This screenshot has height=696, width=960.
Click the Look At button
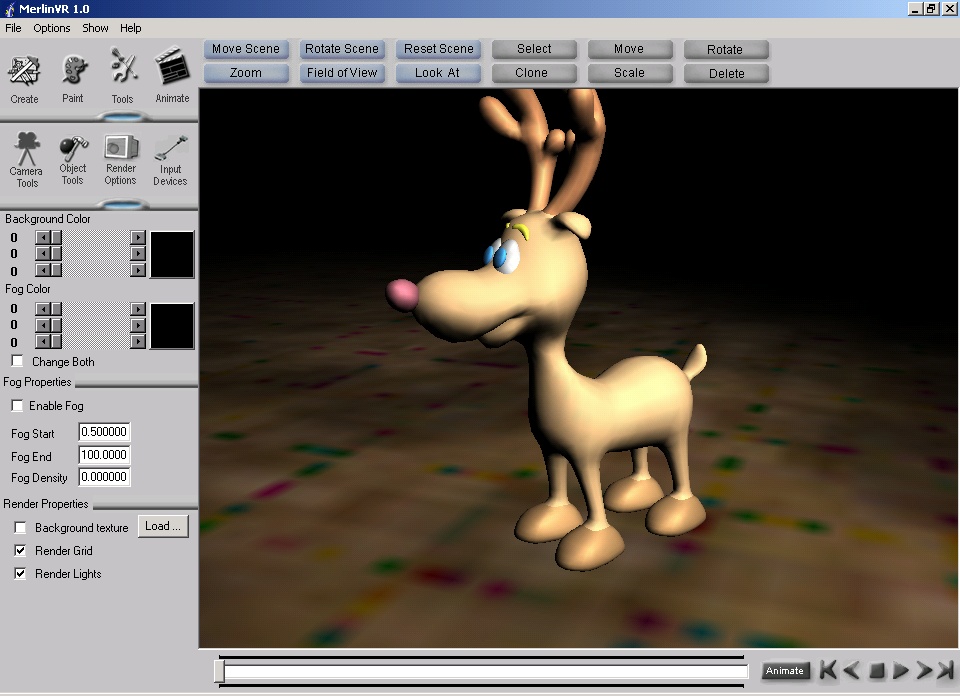pyautogui.click(x=438, y=73)
